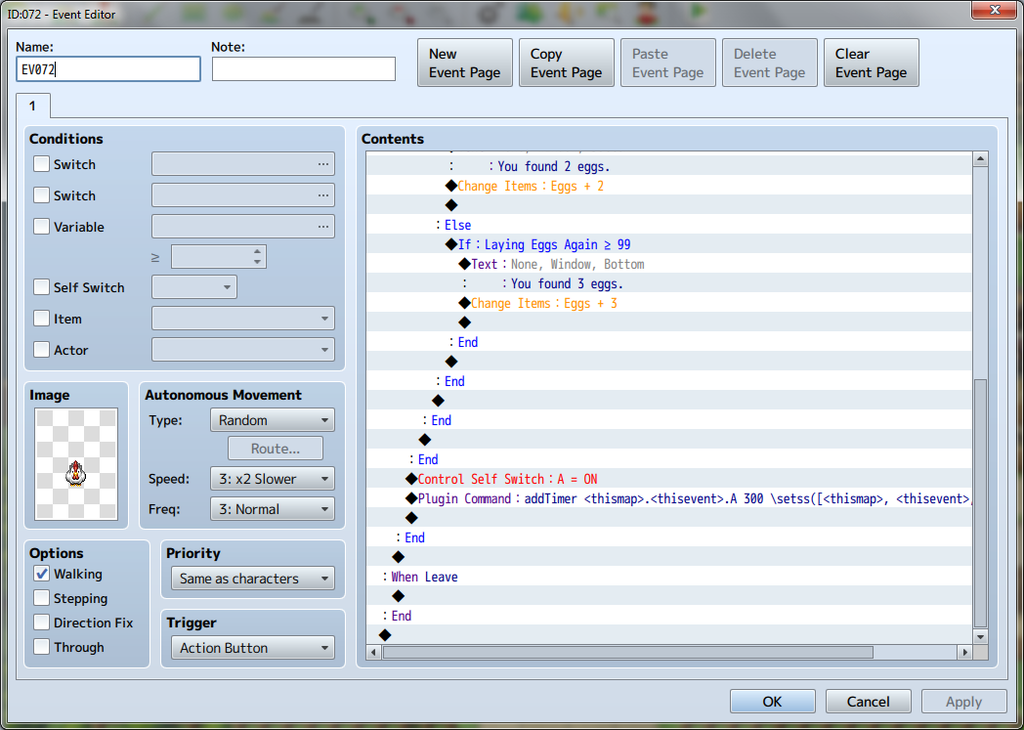Screen dimensions: 1024x730
Task: Expand the Priority dropdown
Action: pyautogui.click(x=251, y=579)
